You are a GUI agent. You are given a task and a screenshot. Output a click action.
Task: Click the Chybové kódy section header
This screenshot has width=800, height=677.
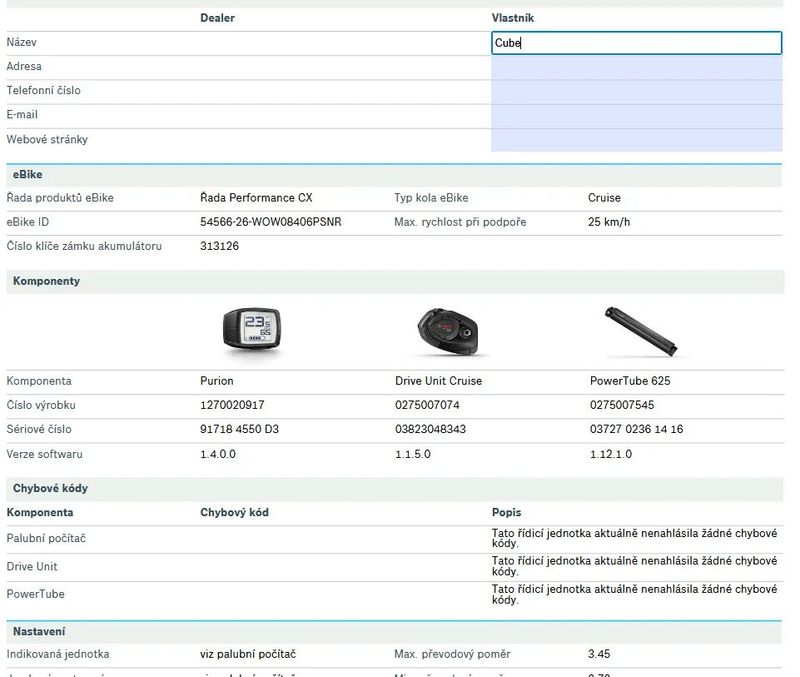point(50,488)
